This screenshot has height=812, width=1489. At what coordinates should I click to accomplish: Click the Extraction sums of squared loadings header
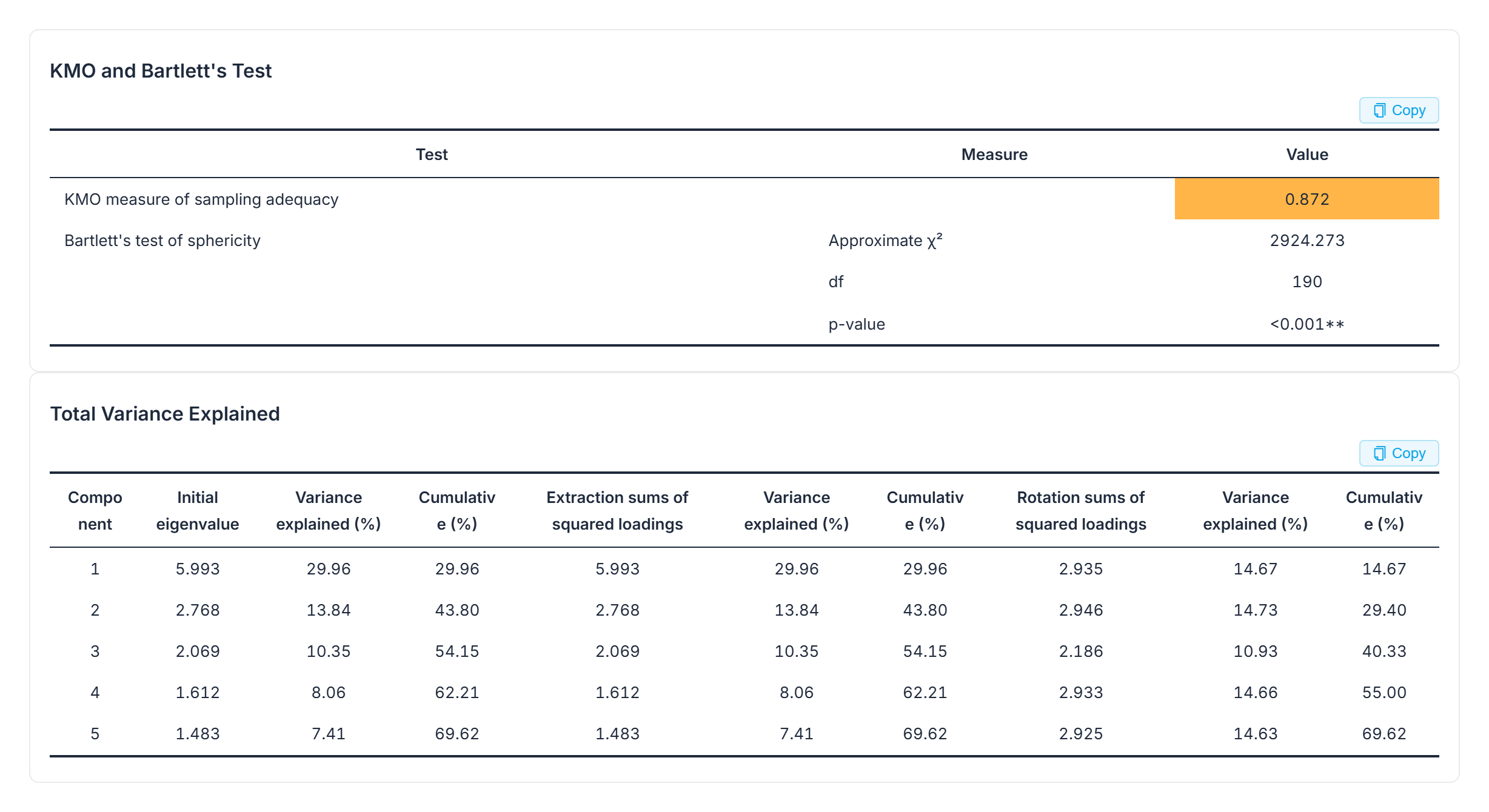617,510
